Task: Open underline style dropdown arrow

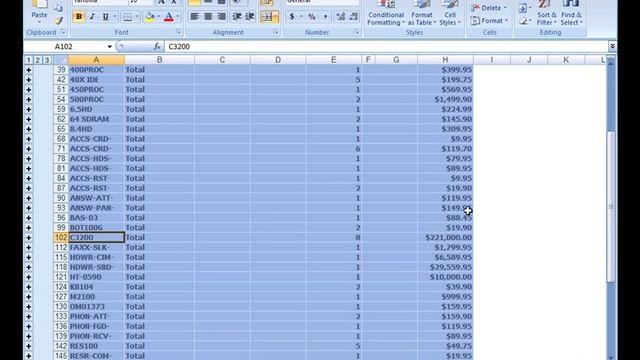Action: (115, 17)
